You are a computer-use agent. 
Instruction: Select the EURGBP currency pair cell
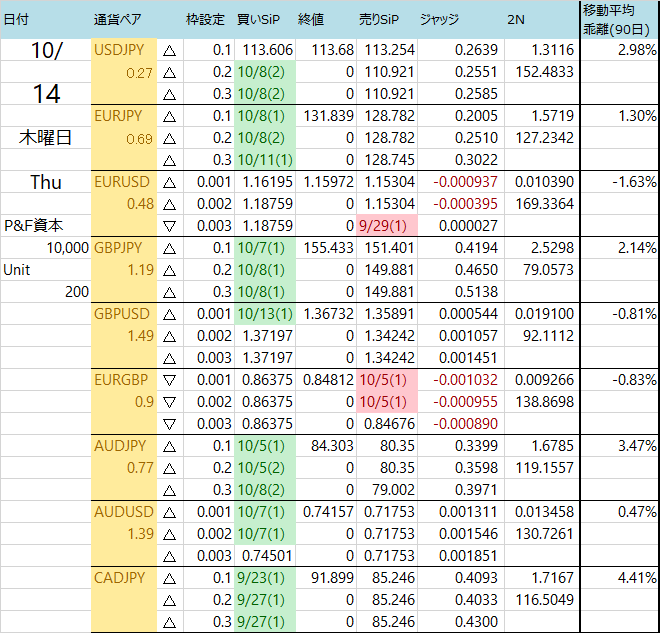[x=124, y=380]
